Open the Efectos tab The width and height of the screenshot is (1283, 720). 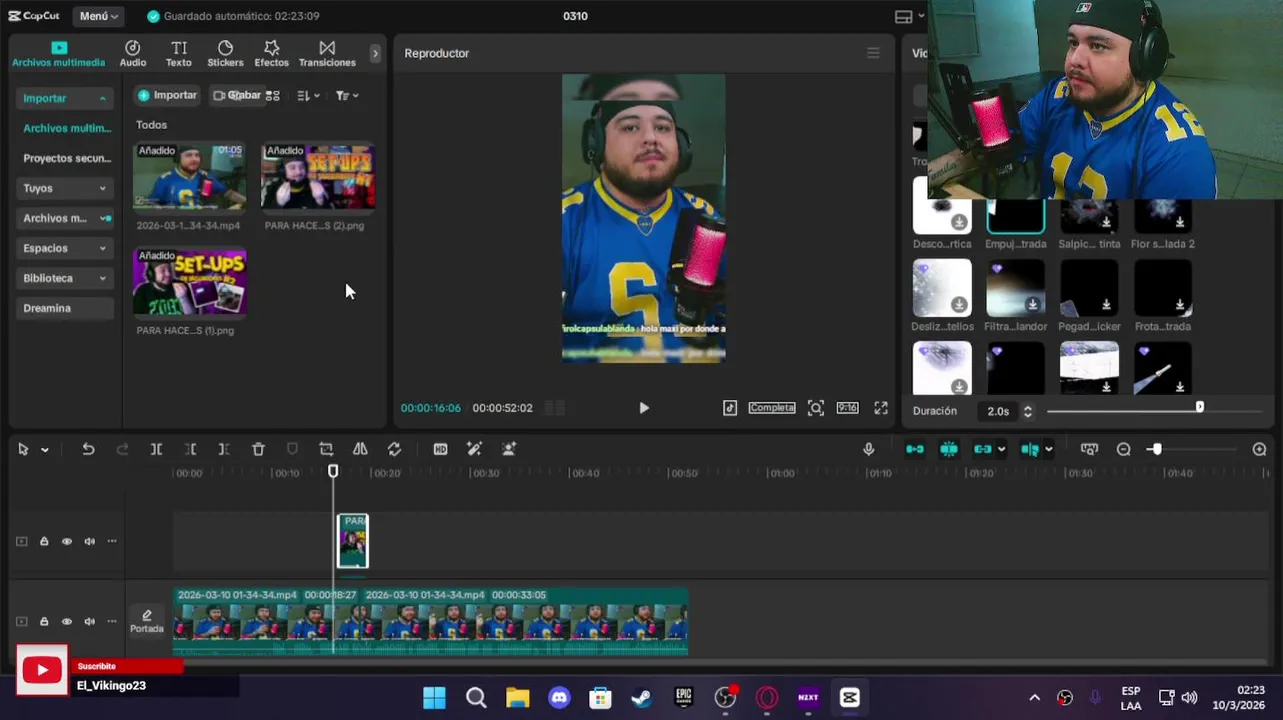pyautogui.click(x=271, y=54)
